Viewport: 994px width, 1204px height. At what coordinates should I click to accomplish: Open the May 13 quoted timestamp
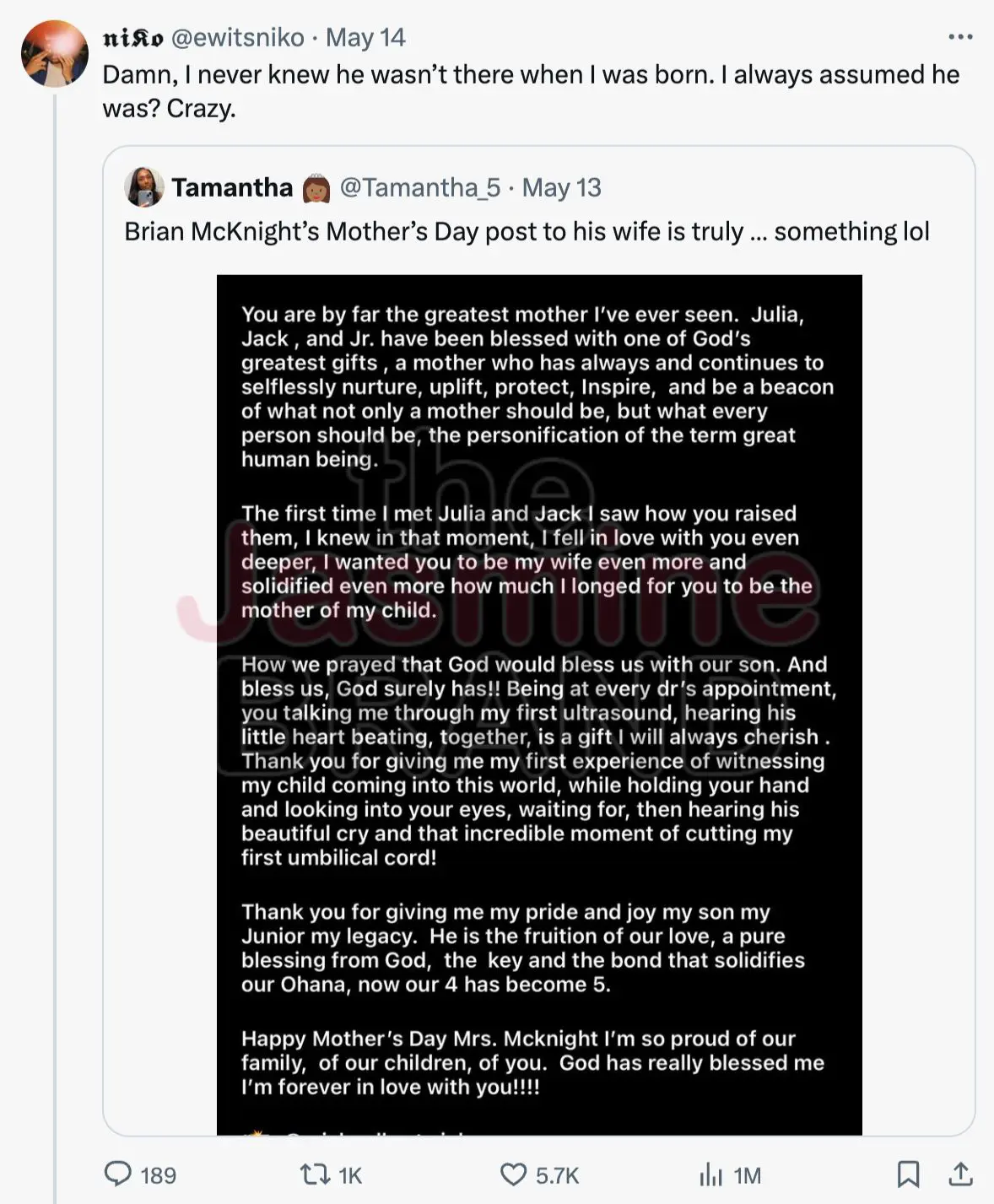561,187
